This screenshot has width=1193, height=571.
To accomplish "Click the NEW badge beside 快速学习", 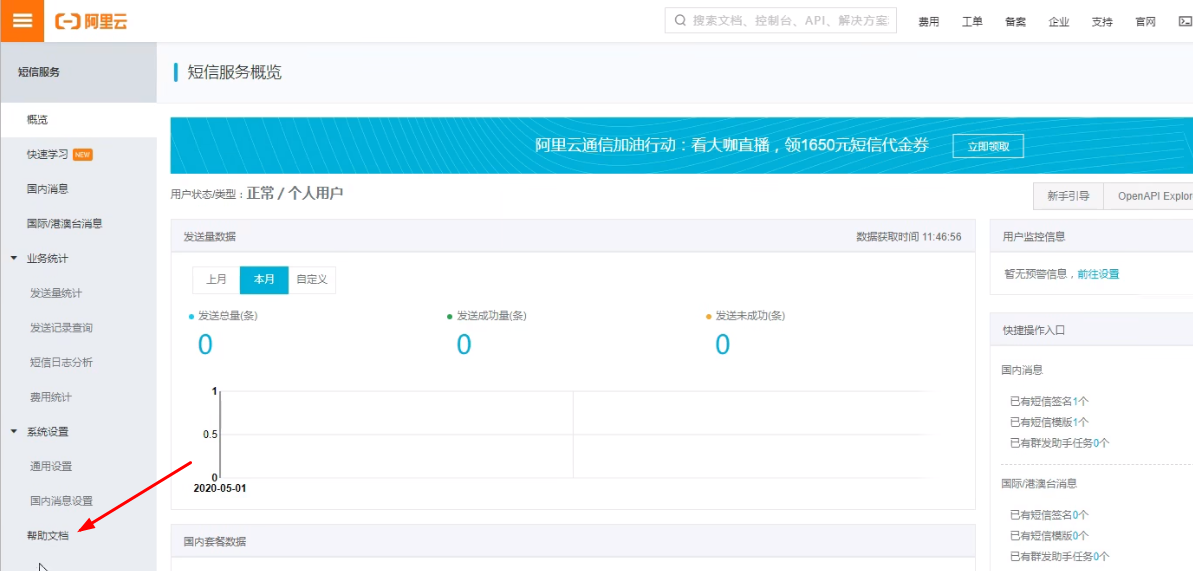I will [83, 155].
